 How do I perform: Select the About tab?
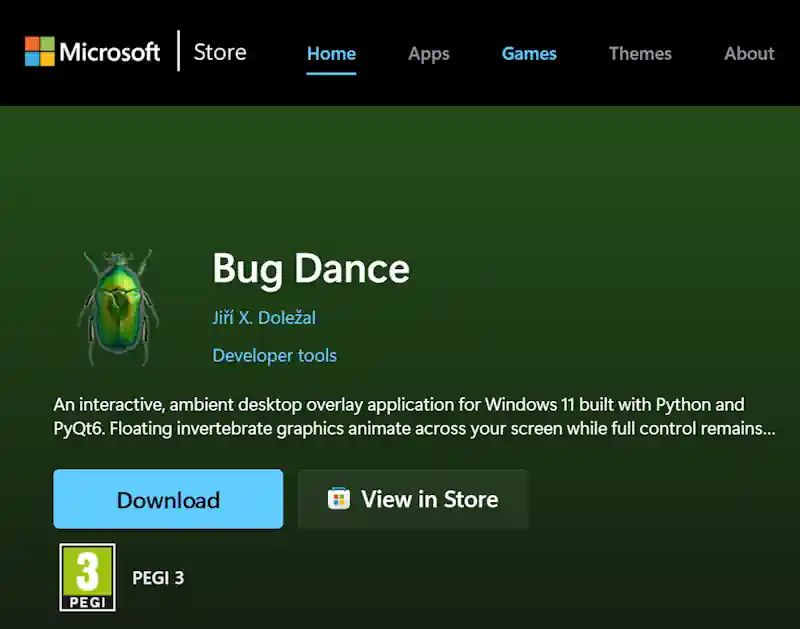749,54
